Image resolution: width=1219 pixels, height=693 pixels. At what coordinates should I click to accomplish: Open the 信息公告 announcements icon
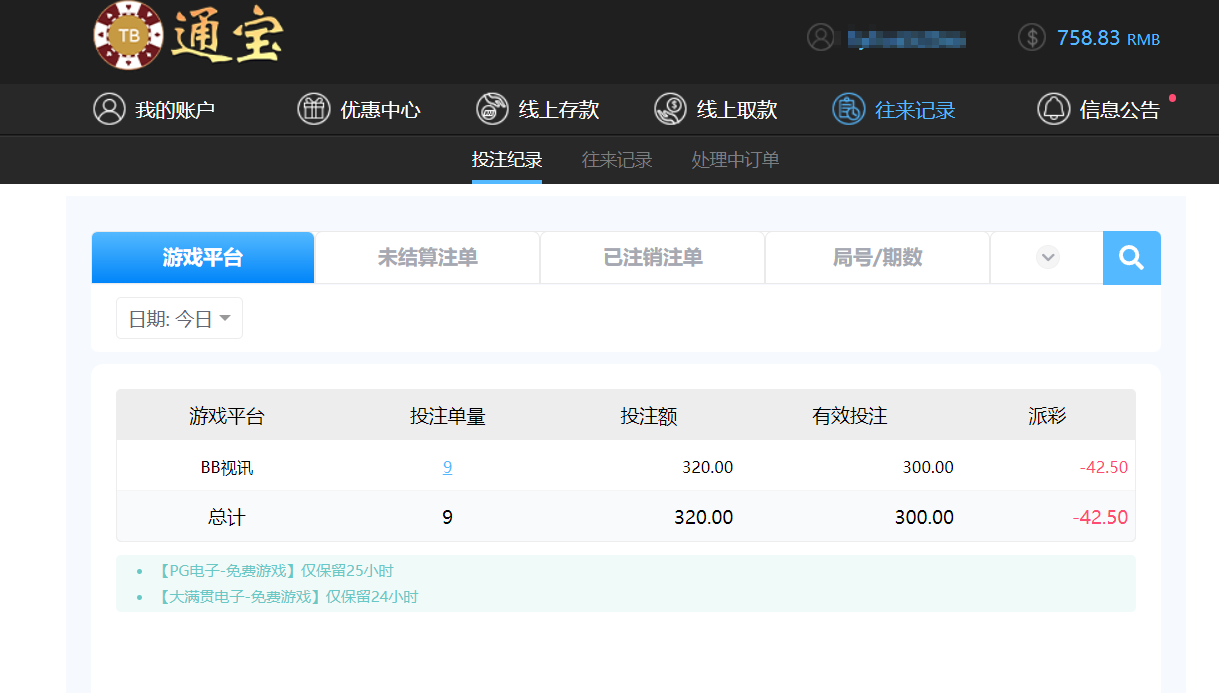click(x=1052, y=109)
